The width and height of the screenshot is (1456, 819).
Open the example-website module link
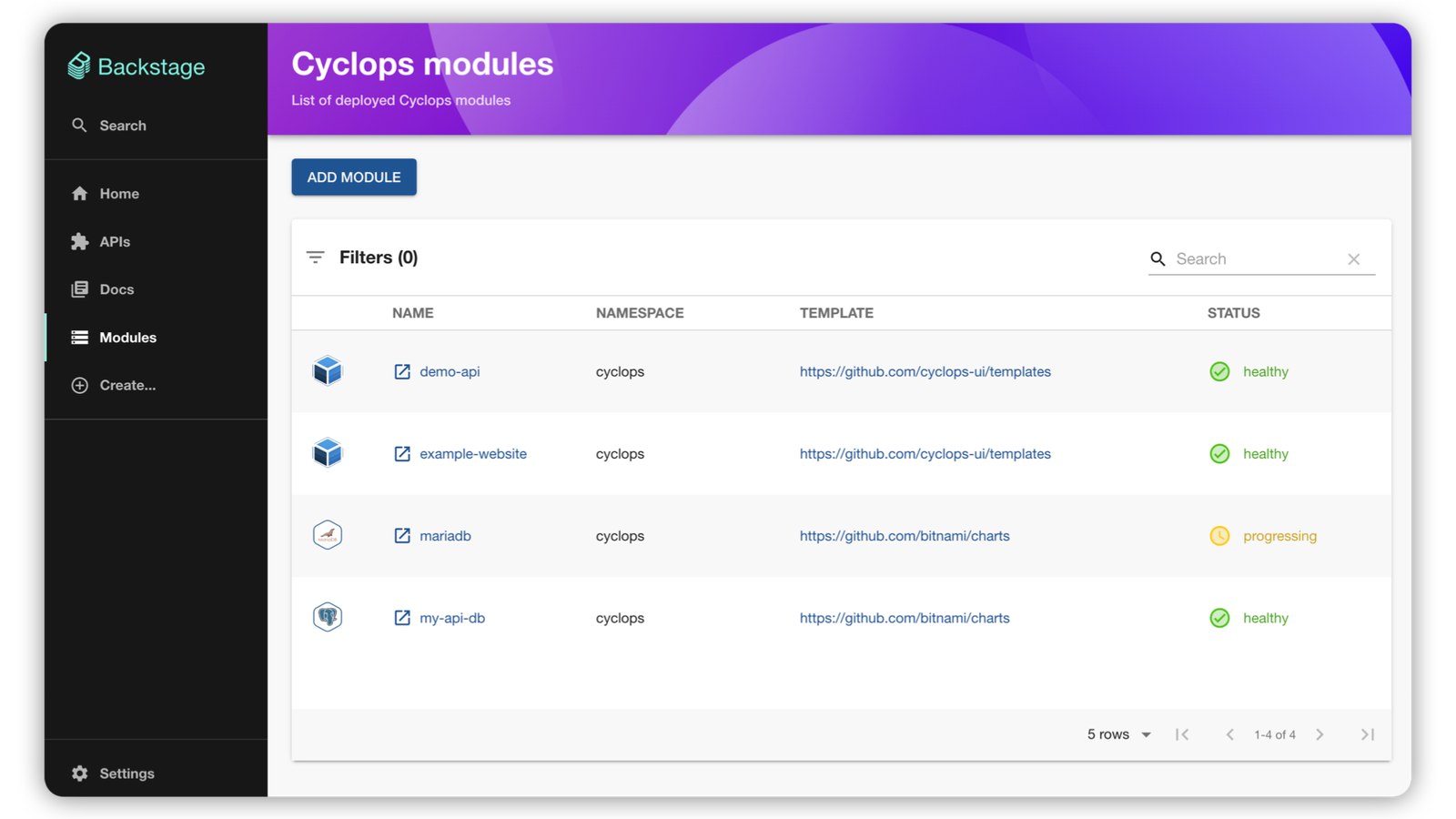click(x=472, y=454)
